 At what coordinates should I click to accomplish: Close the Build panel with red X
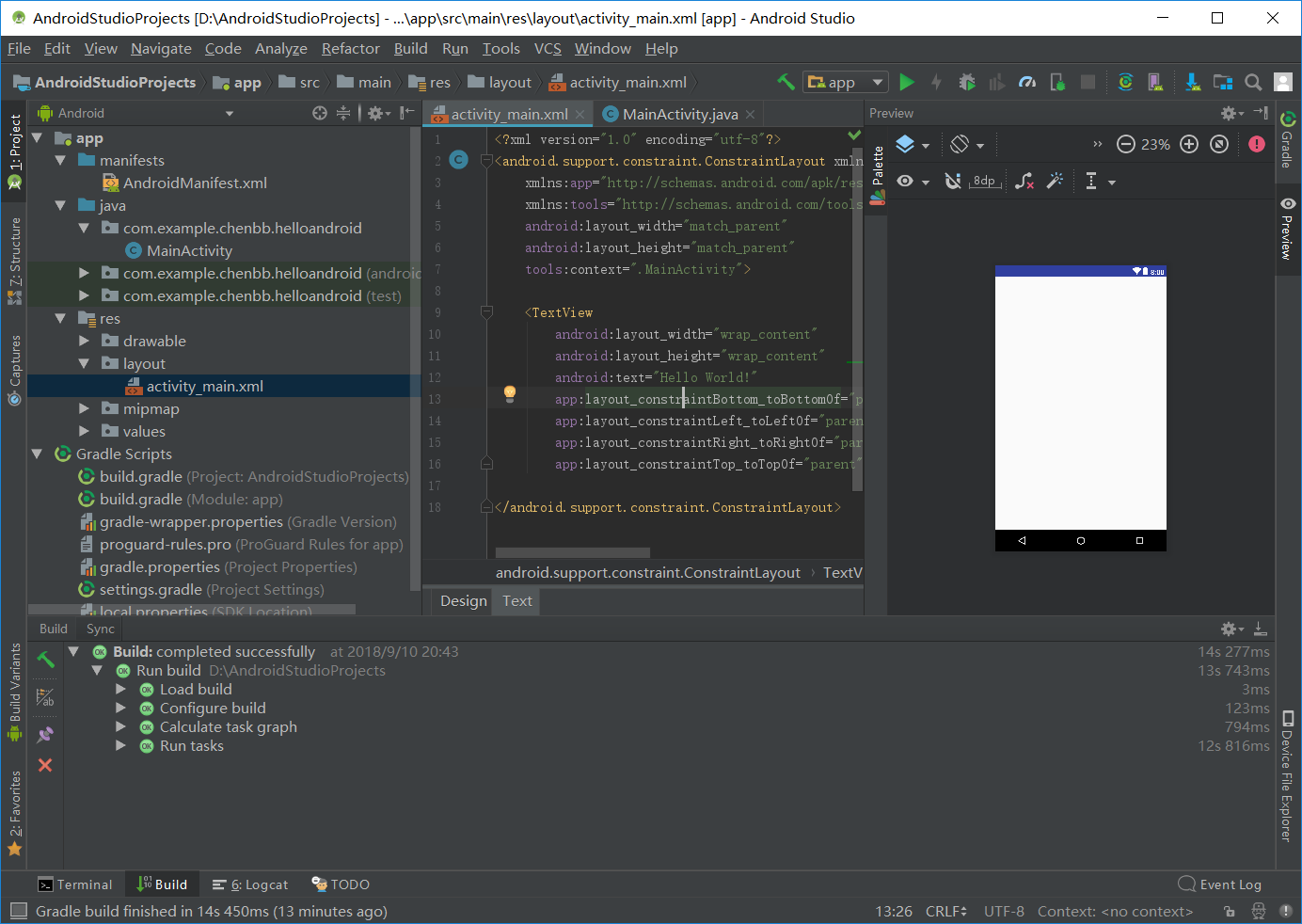tap(45, 765)
